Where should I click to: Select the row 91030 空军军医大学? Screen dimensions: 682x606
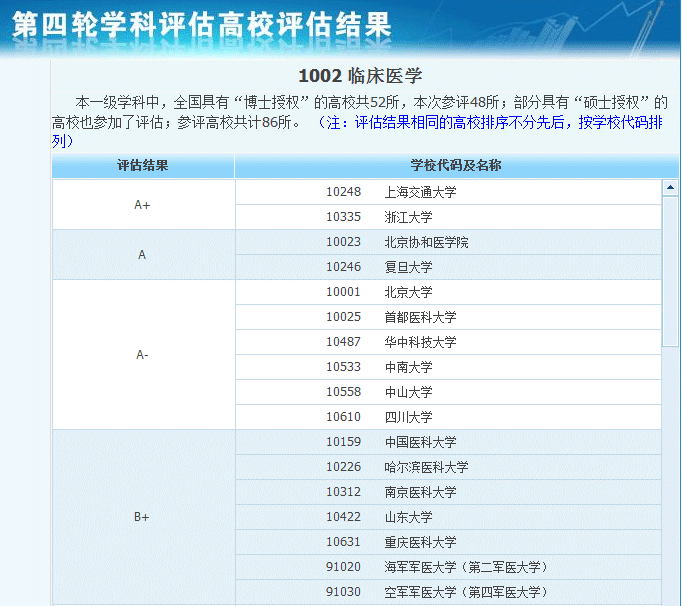pyautogui.click(x=448, y=592)
